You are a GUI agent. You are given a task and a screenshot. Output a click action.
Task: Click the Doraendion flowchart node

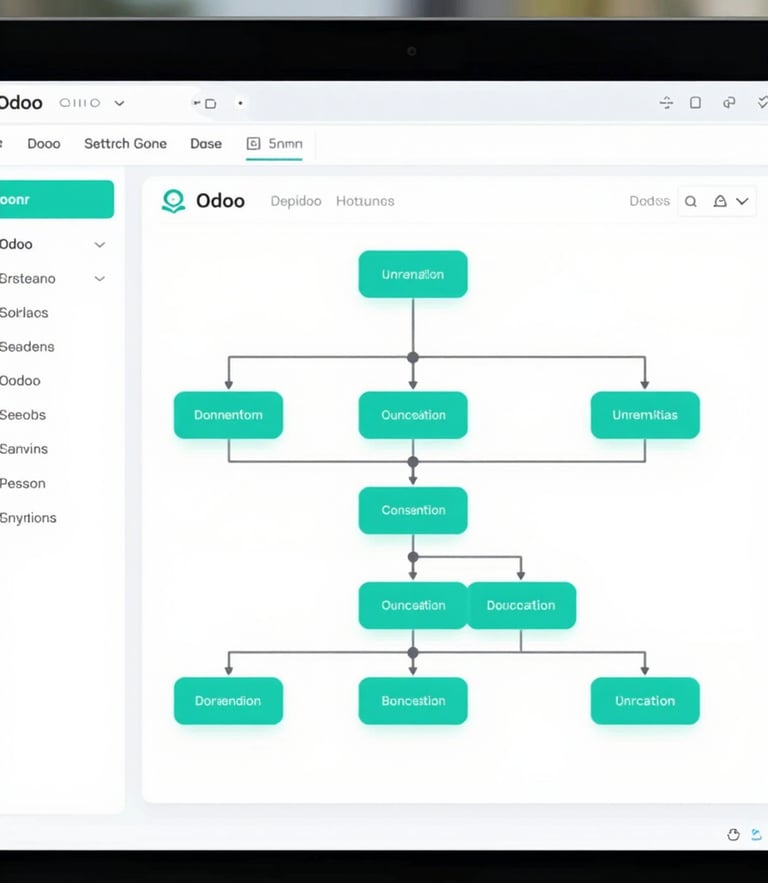[228, 701]
